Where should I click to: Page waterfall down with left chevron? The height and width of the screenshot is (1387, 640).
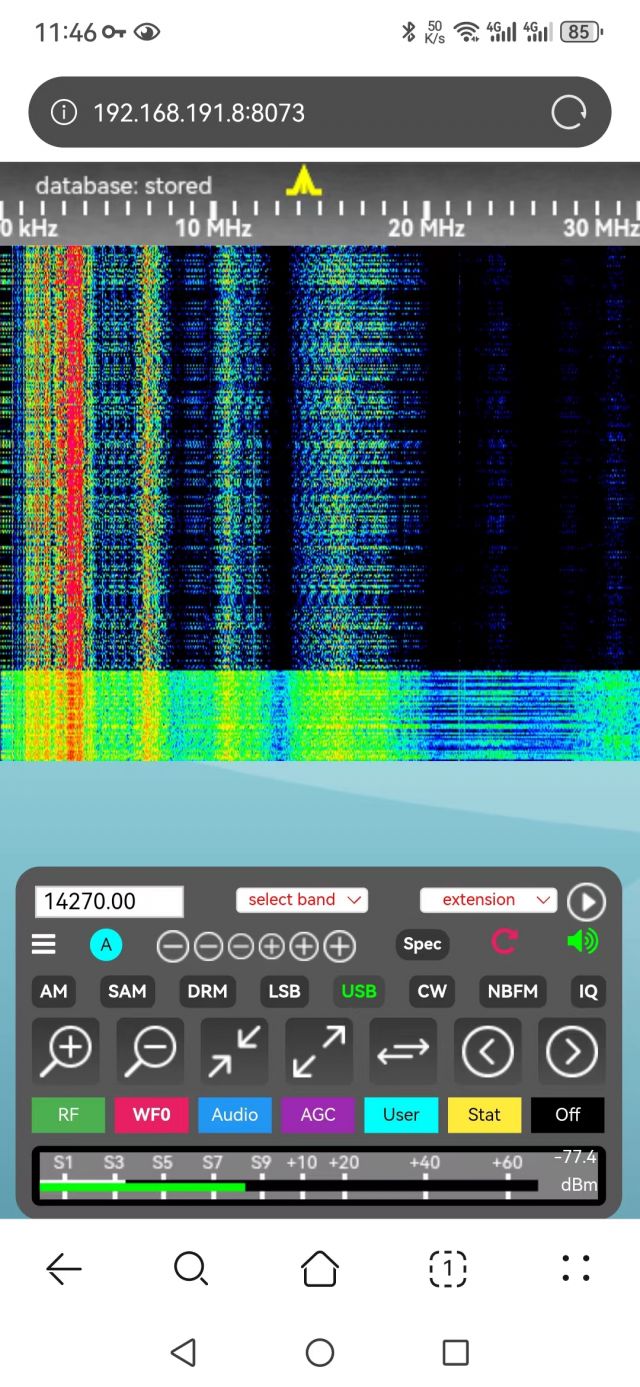coord(488,1051)
